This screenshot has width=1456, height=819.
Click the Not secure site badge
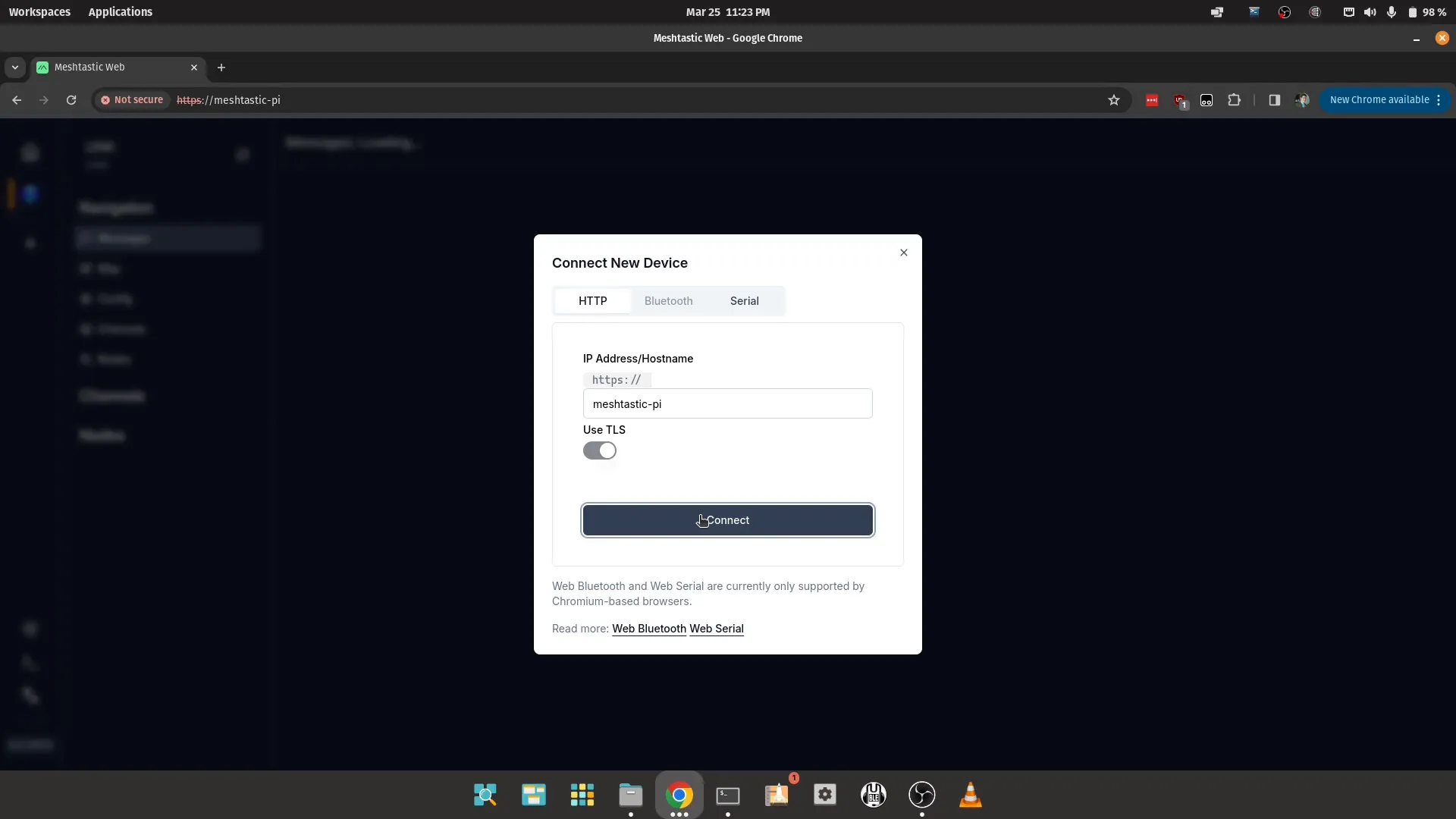click(x=132, y=100)
